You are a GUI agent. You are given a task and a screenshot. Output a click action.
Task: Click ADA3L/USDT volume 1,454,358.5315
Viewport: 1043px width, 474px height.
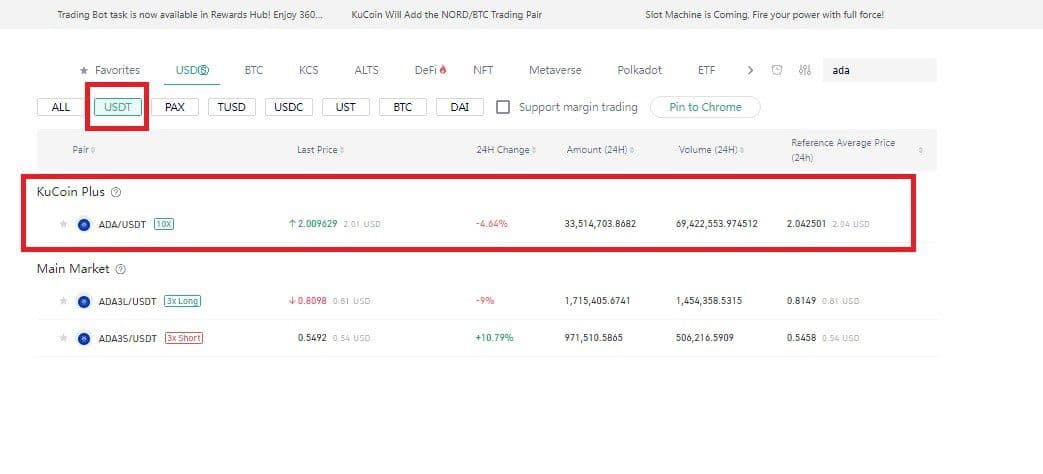[708, 301]
